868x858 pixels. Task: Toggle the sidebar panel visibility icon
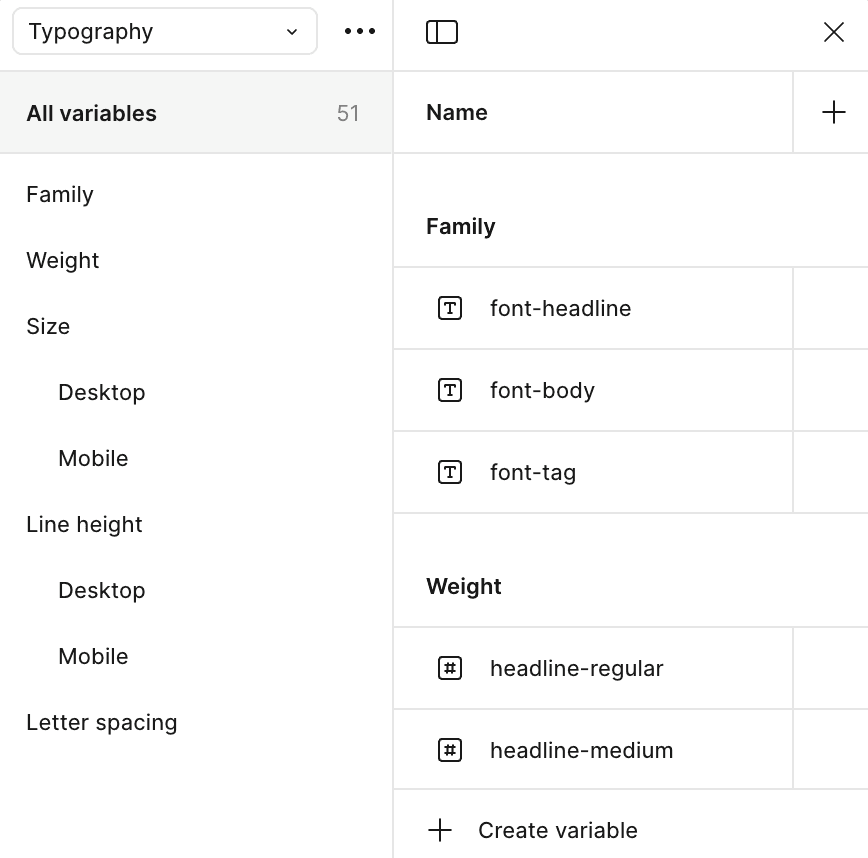coord(441,31)
